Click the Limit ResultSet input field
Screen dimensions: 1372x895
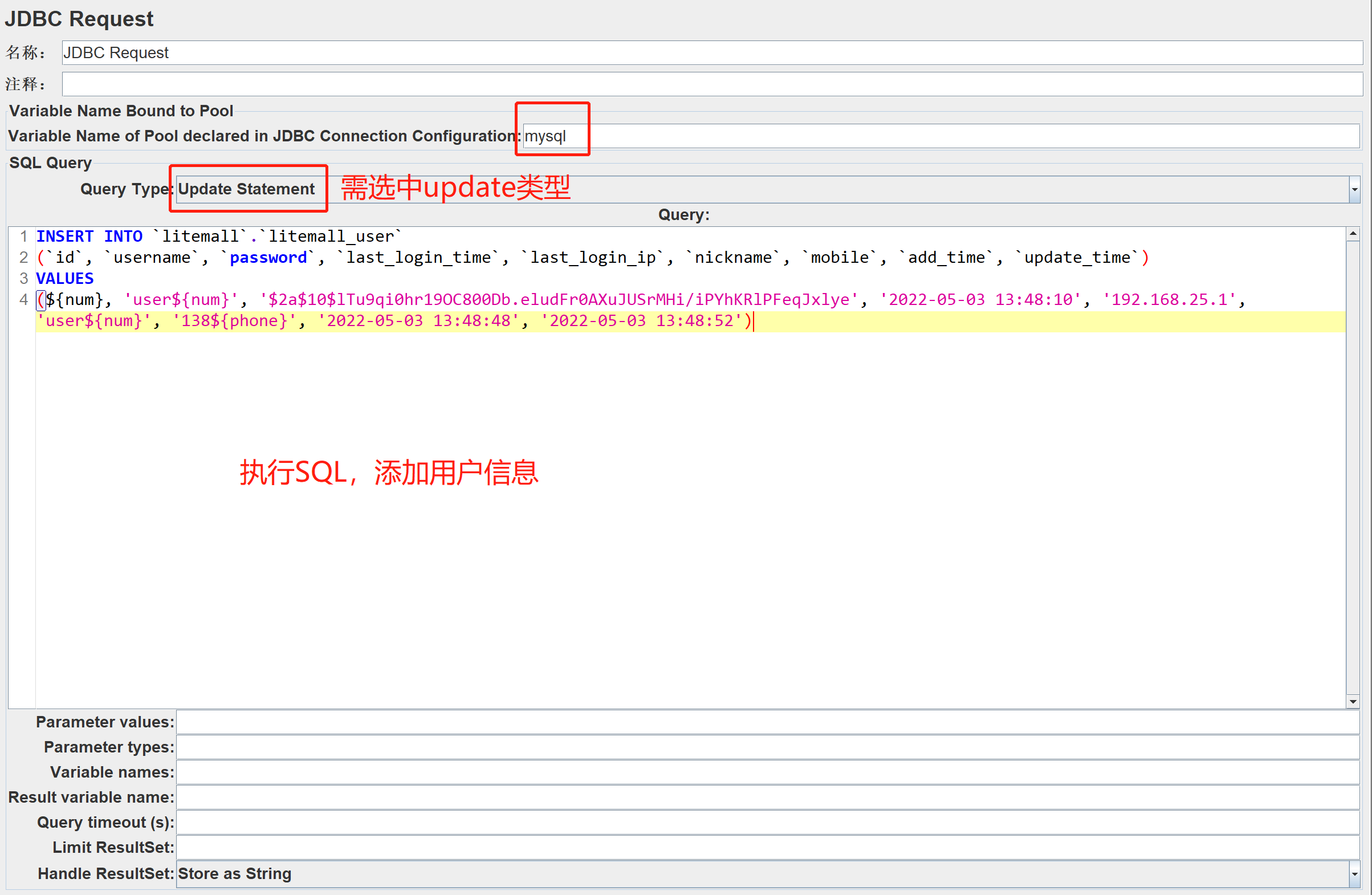pos(767,848)
